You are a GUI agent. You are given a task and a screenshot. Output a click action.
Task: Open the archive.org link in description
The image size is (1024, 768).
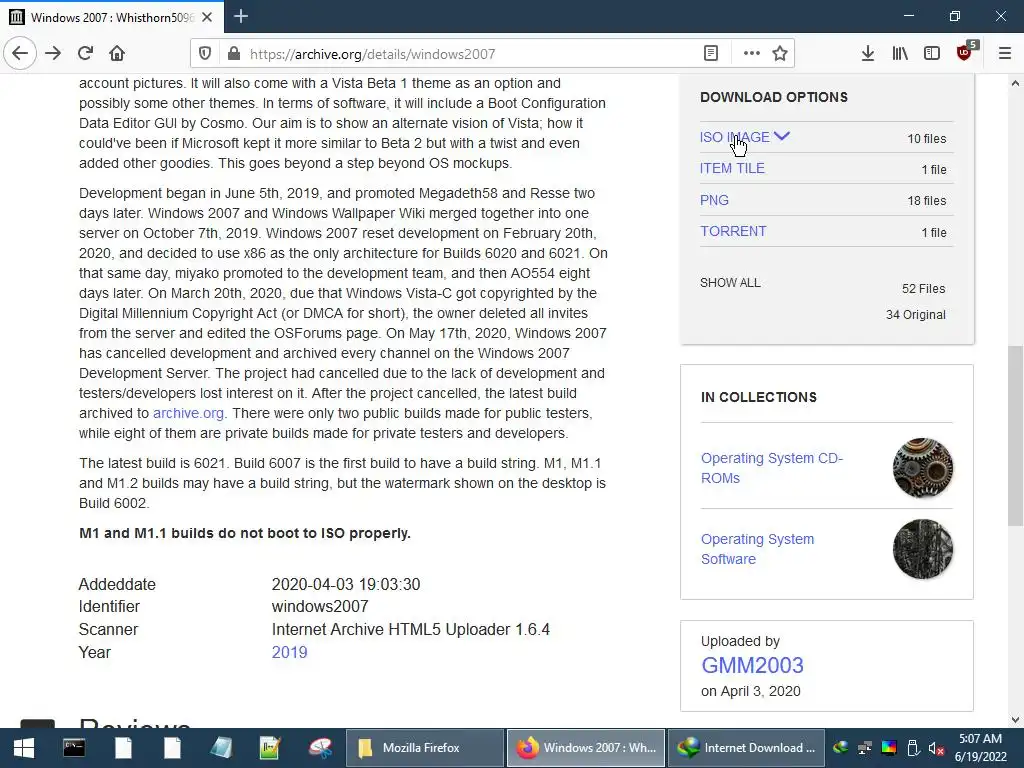188,413
